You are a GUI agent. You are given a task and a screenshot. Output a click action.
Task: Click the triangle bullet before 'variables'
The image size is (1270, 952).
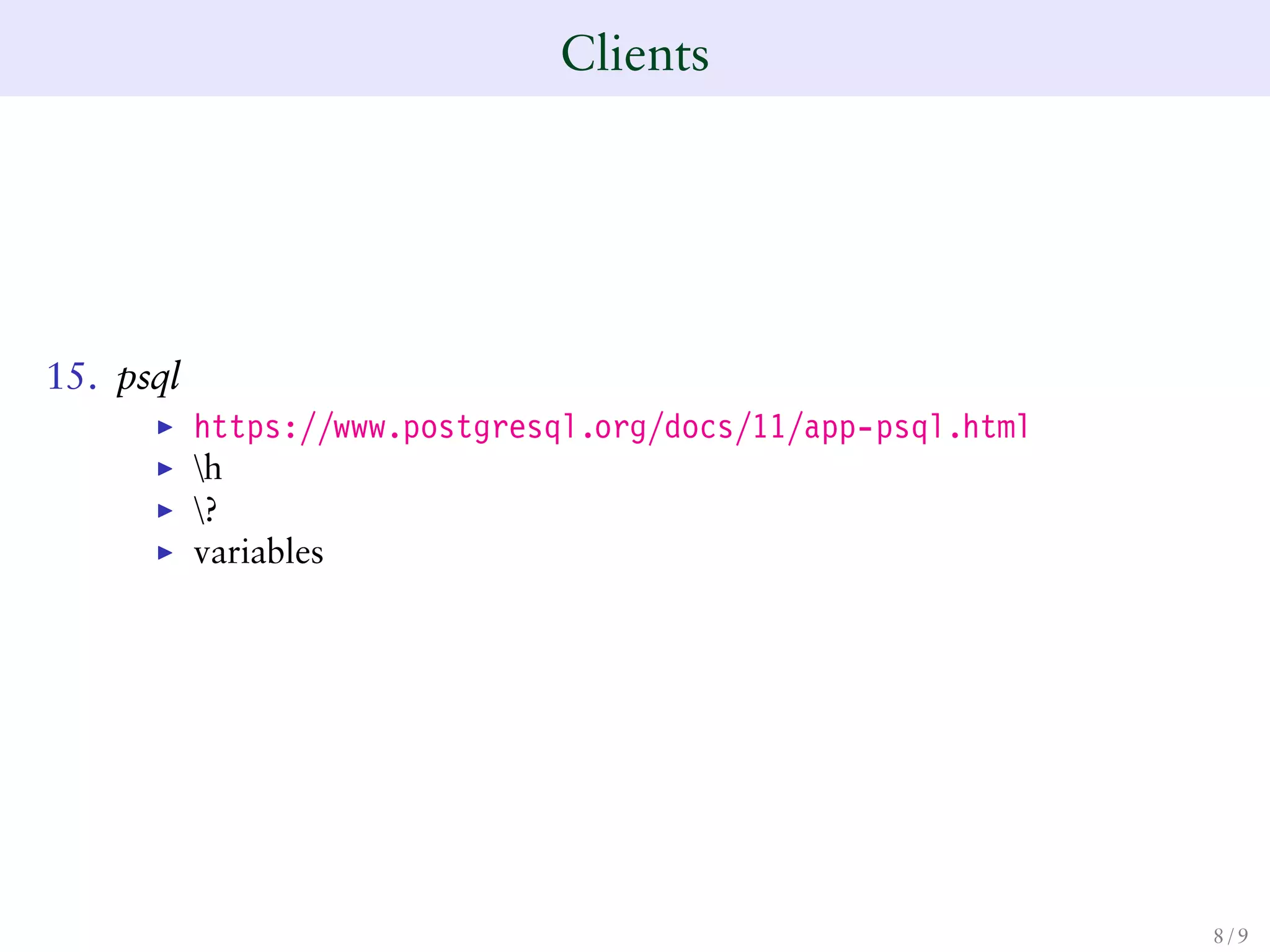[x=165, y=552]
